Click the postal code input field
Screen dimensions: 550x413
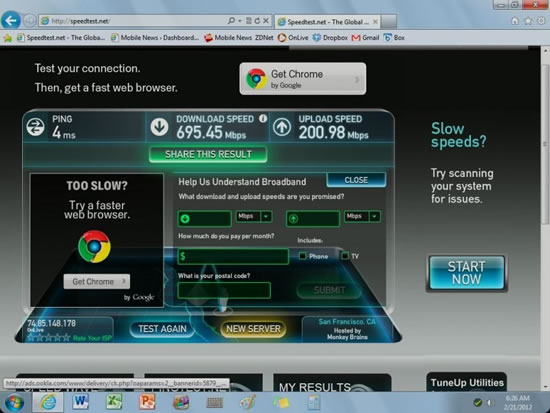(224, 291)
